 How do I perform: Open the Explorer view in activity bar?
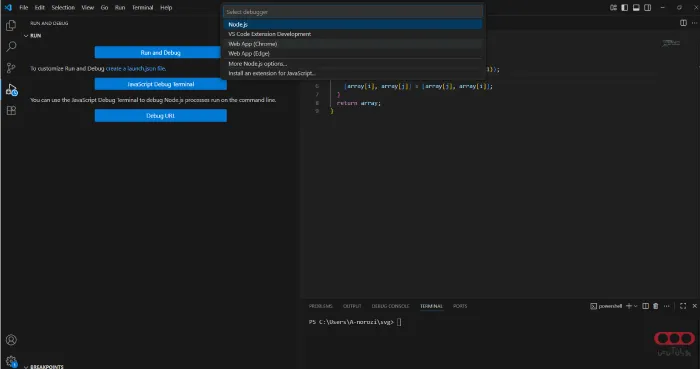11,26
